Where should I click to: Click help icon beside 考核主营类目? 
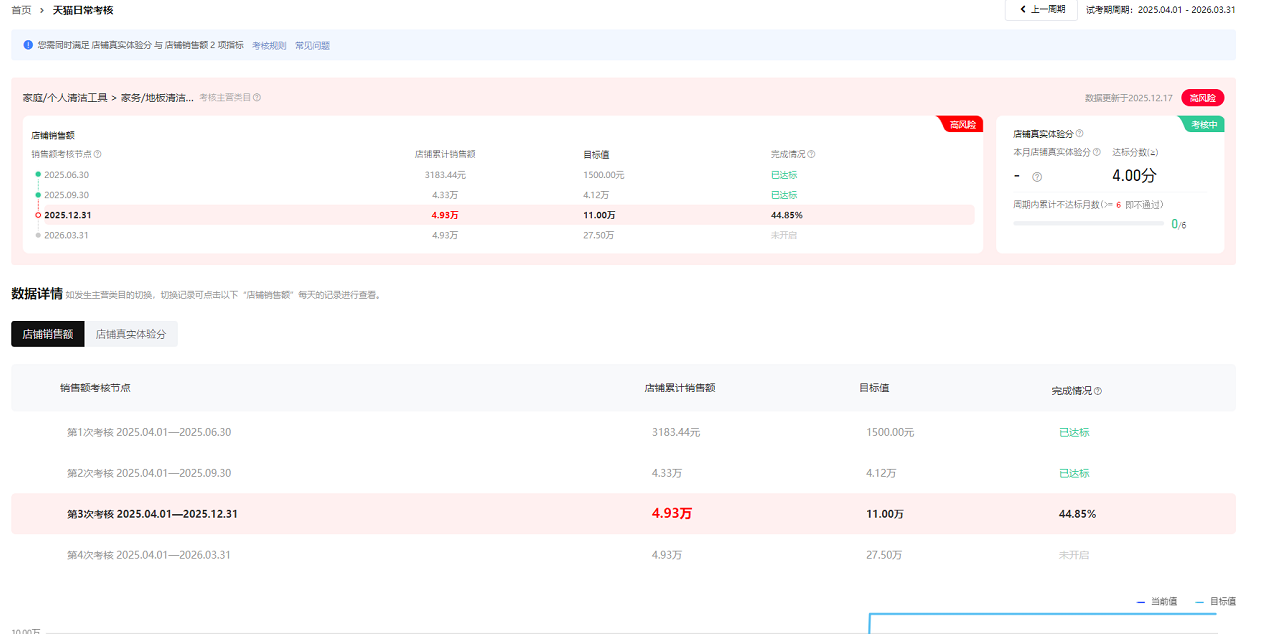click(257, 98)
